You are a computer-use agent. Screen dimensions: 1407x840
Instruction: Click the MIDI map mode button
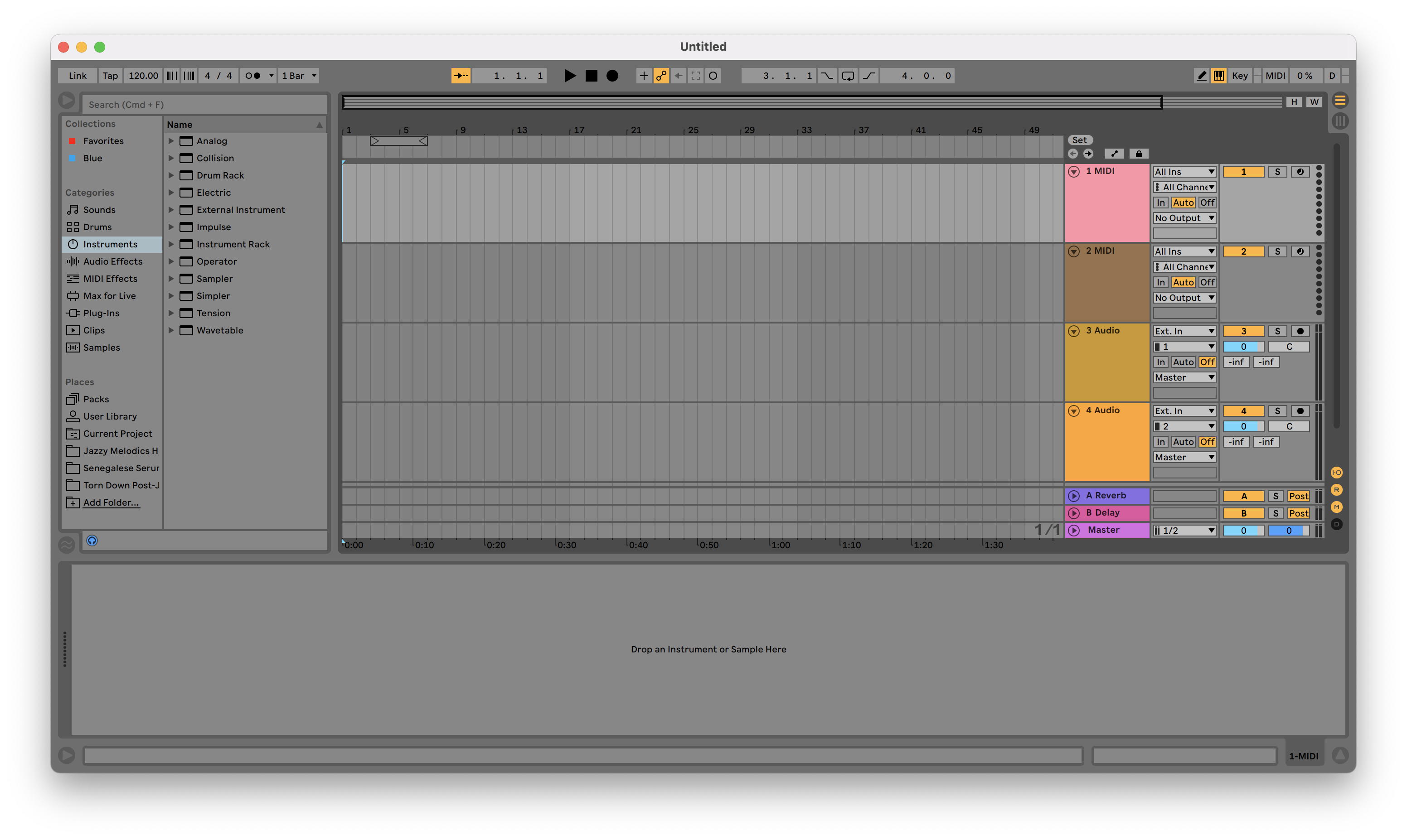(1275, 76)
